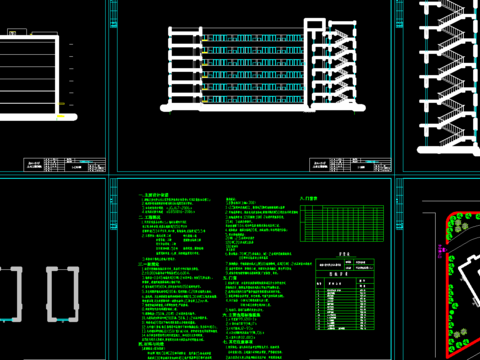Click the green door and window schedule grid
480x360 pixels.
[x=342, y=223]
